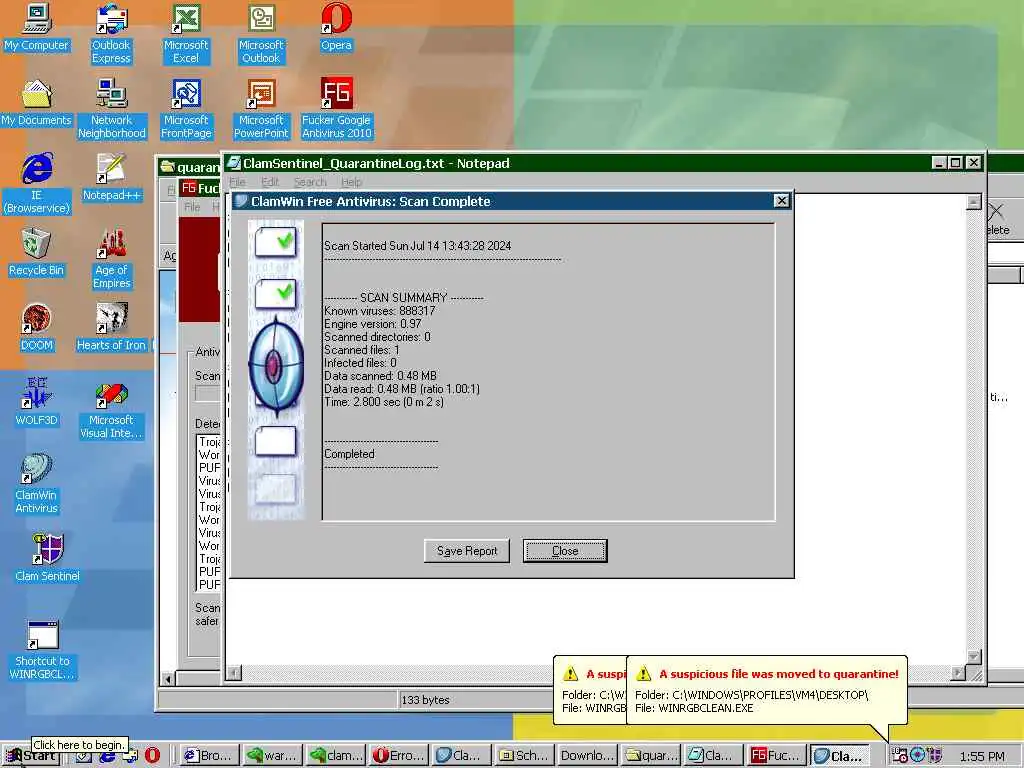Click the Start button

coord(31,756)
